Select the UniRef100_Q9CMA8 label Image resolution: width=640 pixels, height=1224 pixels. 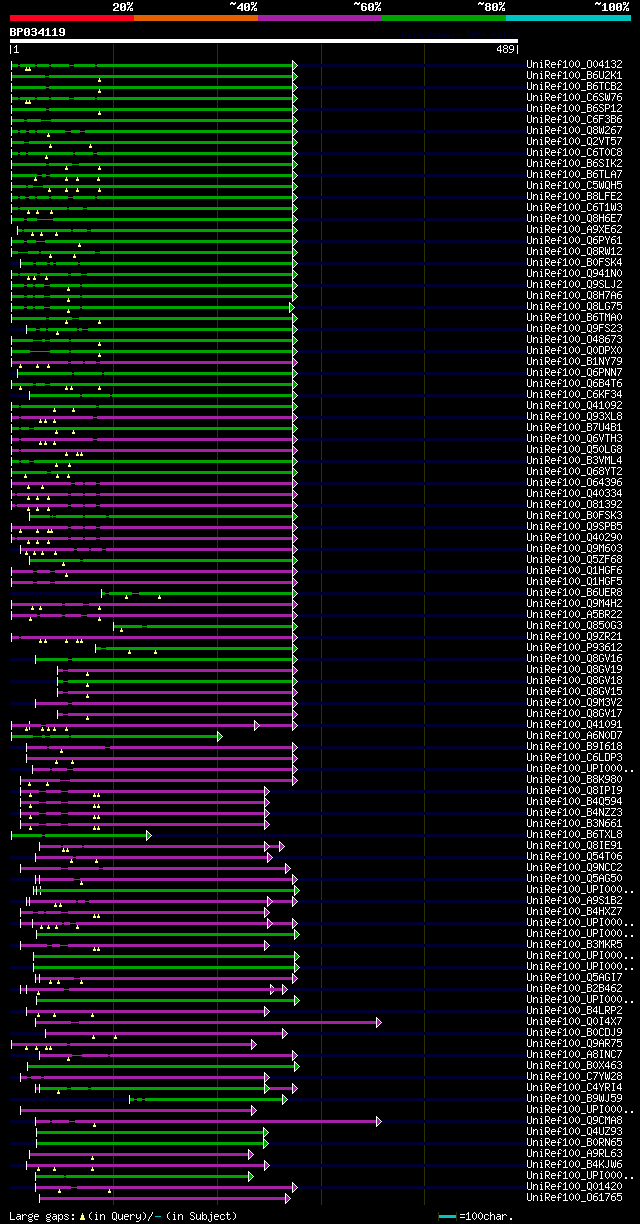[x=574, y=1121]
